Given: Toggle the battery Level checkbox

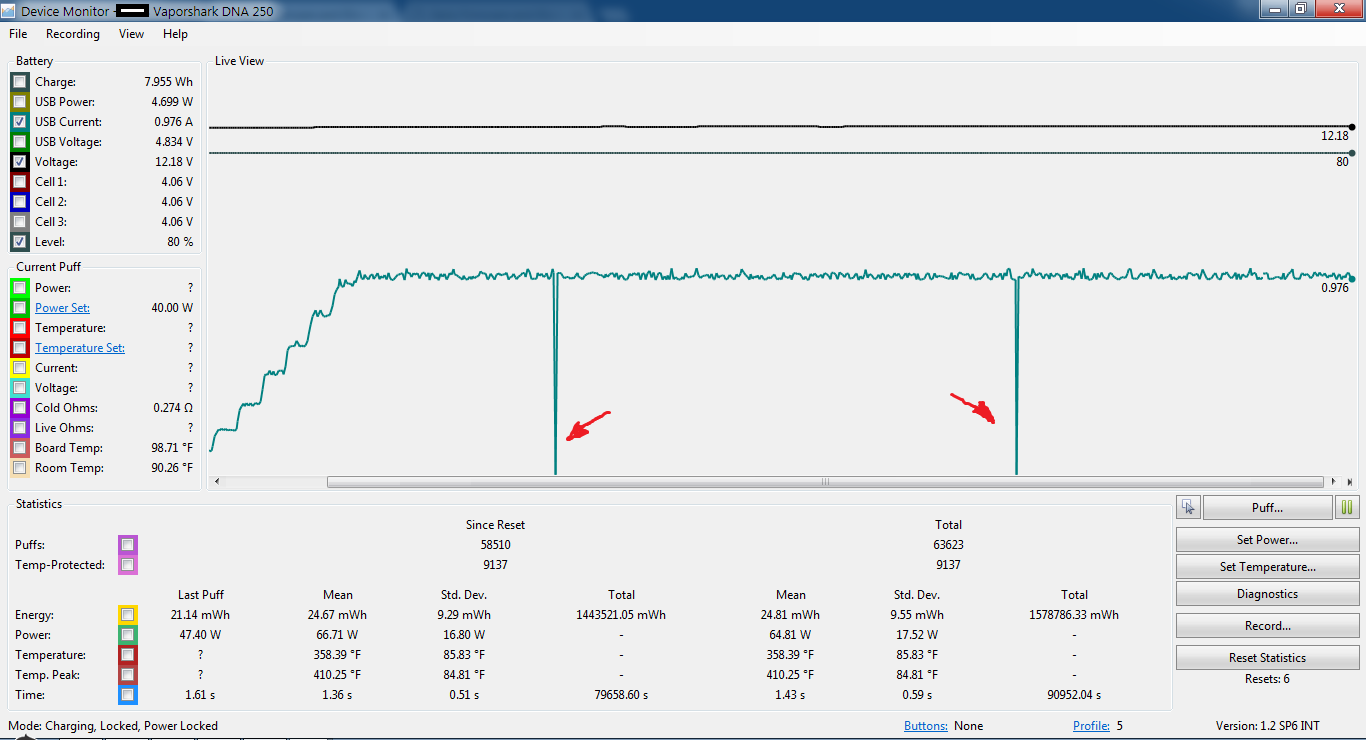Looking at the screenshot, I should (20, 242).
